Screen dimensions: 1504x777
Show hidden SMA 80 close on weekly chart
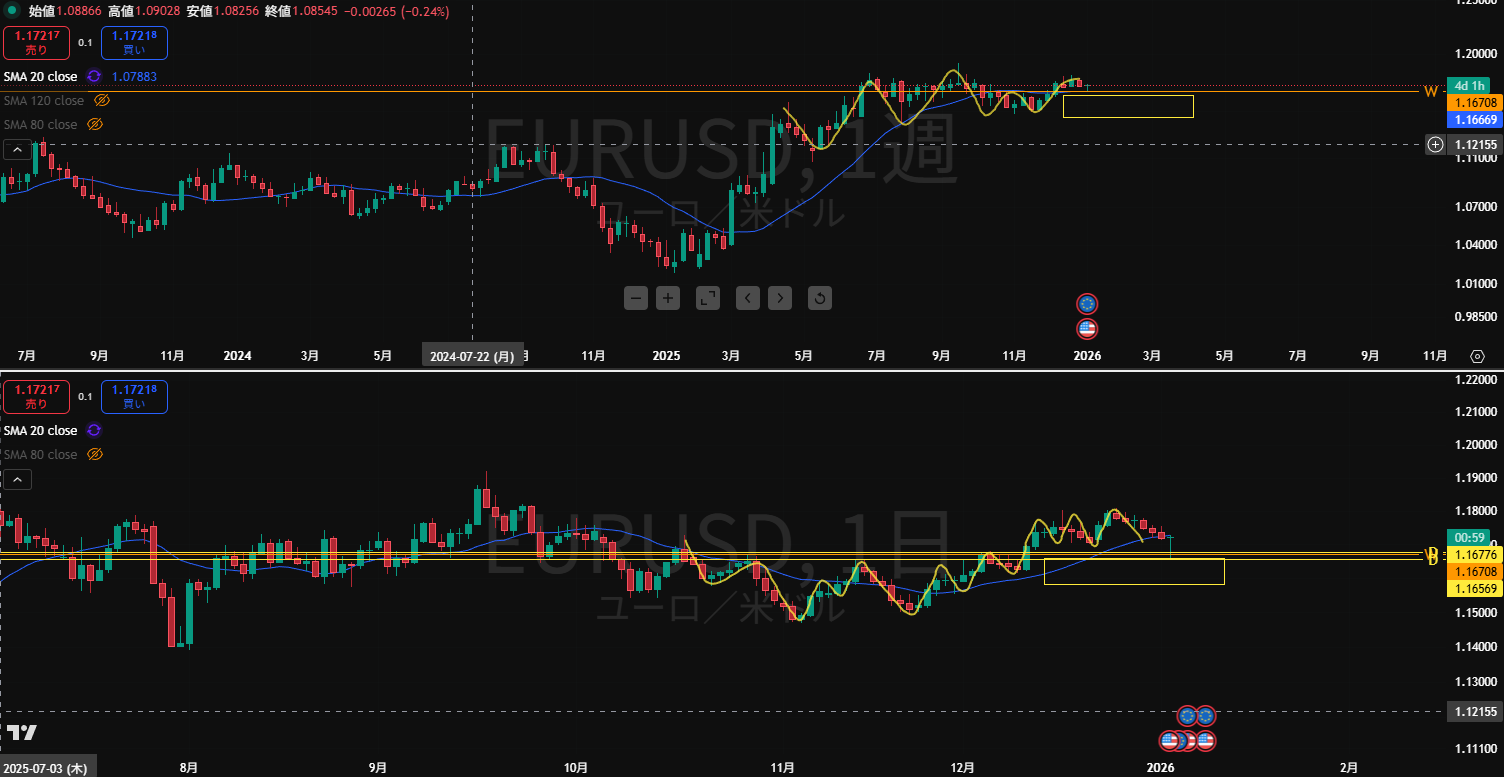(x=95, y=125)
